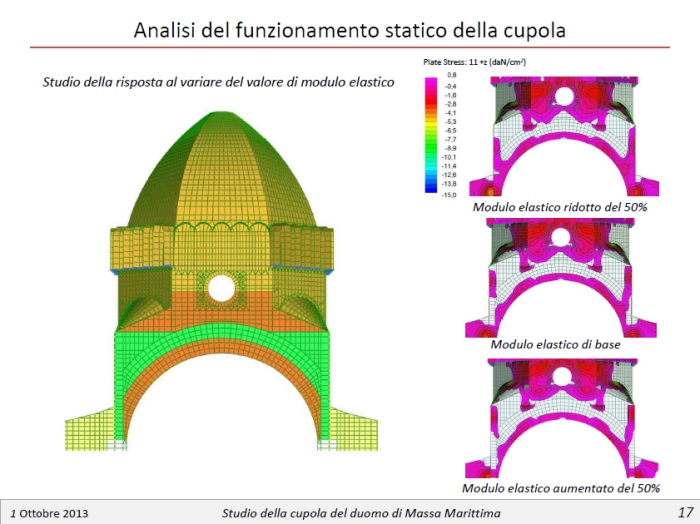
Task: Click the slide number 17 in the footer
Action: (x=684, y=512)
